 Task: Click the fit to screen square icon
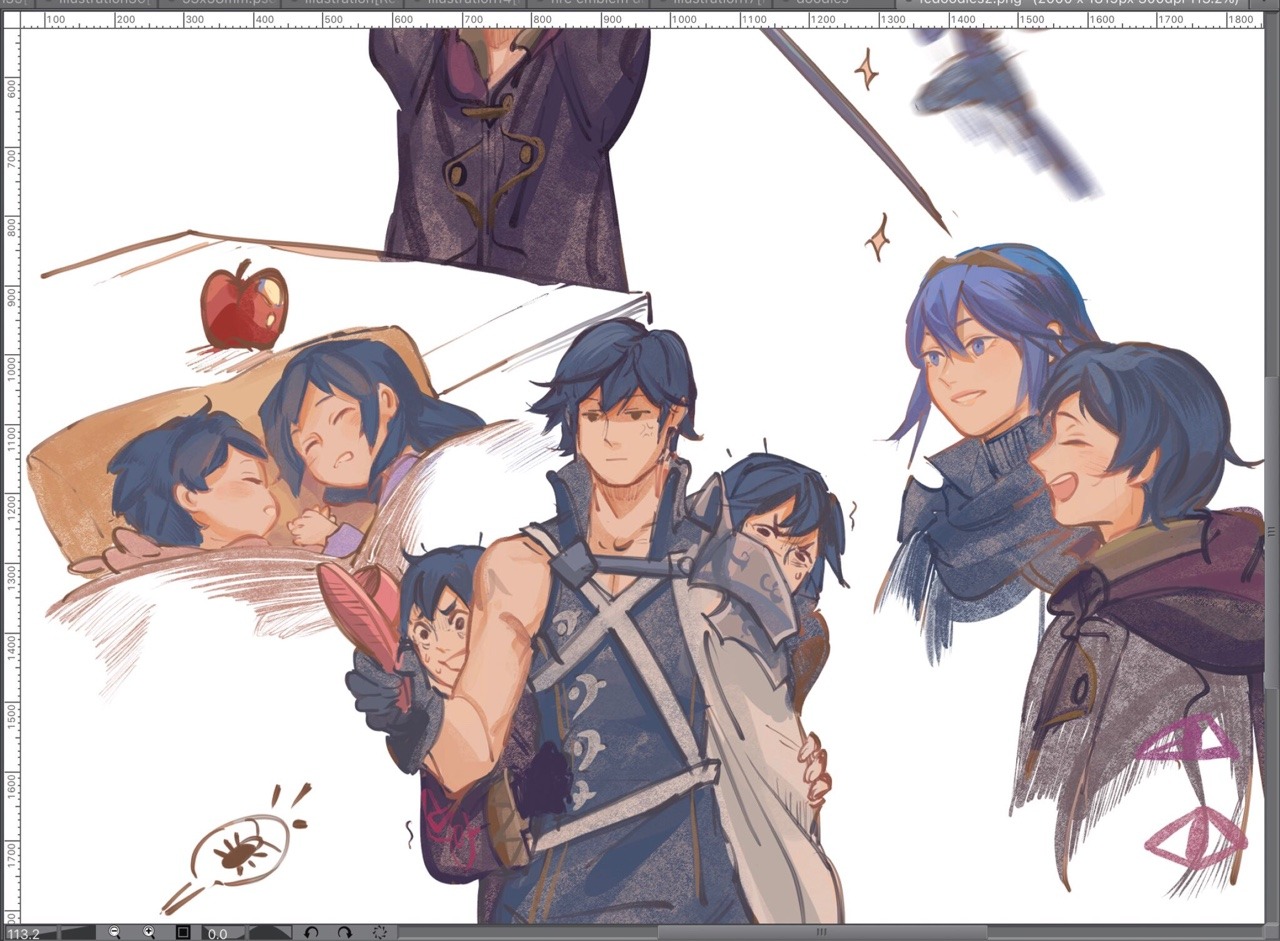click(183, 932)
